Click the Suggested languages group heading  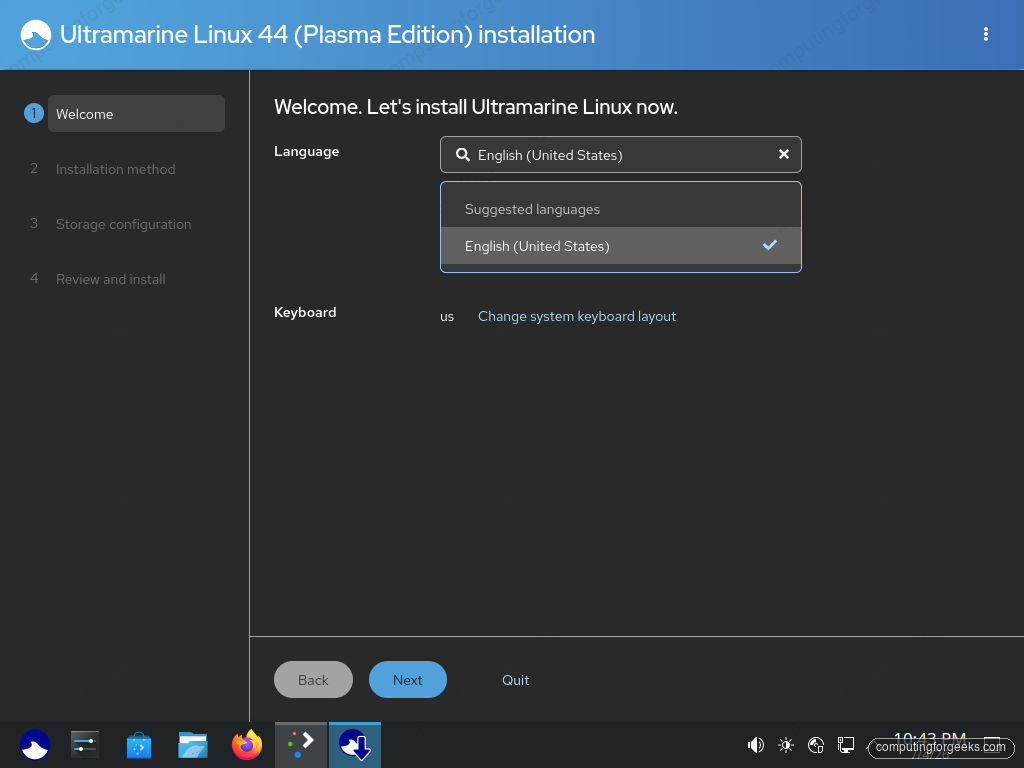tap(532, 210)
